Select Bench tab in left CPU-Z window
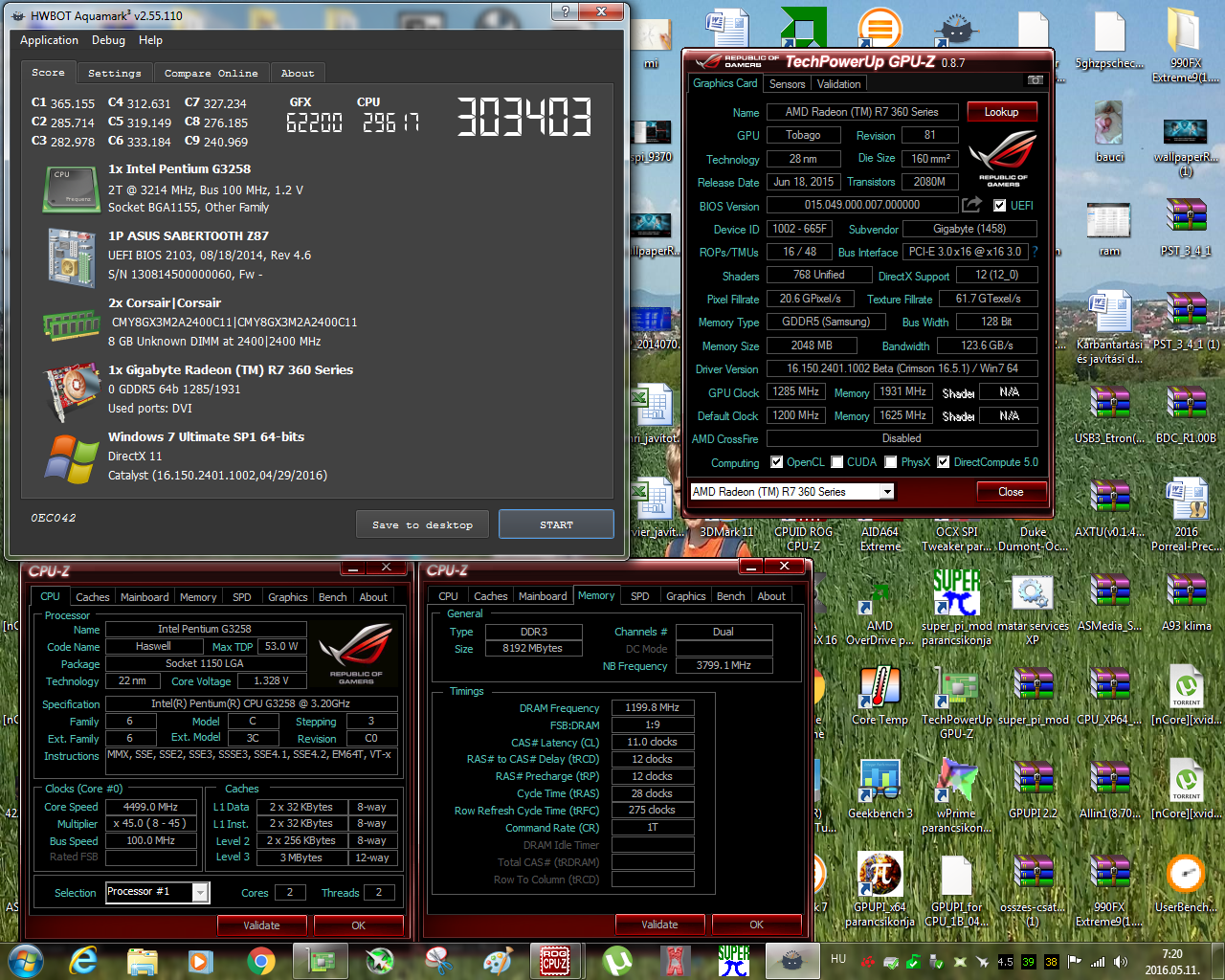 333,597
